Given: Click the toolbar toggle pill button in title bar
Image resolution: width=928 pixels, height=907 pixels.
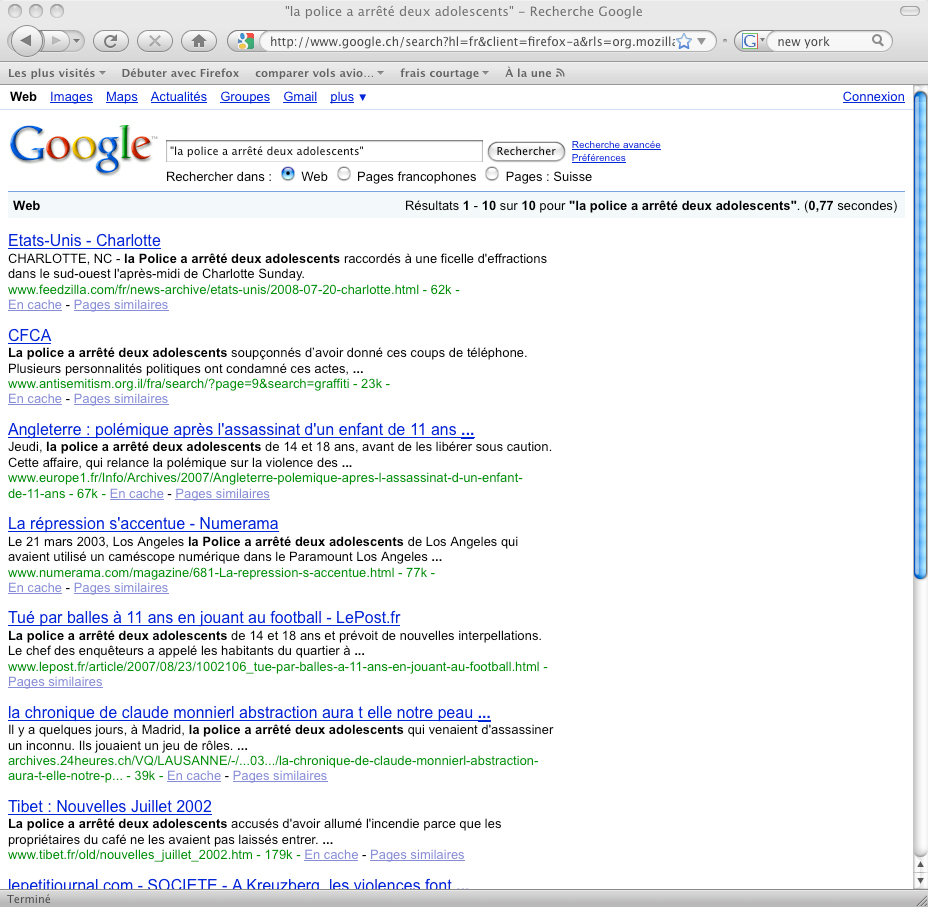Looking at the screenshot, I should 910,11.
